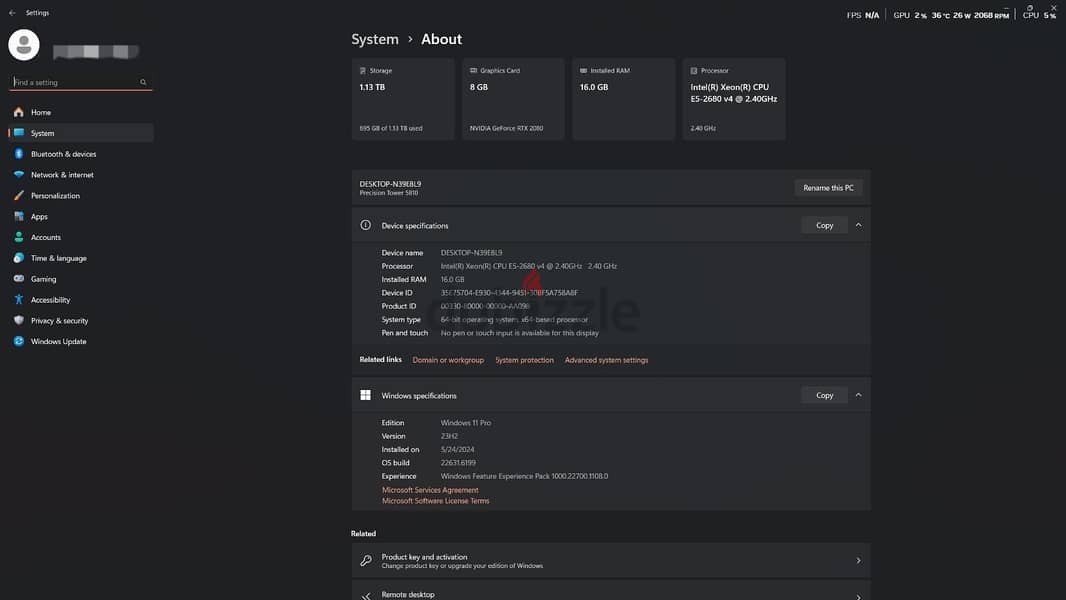1066x600 pixels.
Task: Open Accessibility settings
Action: click(x=81, y=300)
